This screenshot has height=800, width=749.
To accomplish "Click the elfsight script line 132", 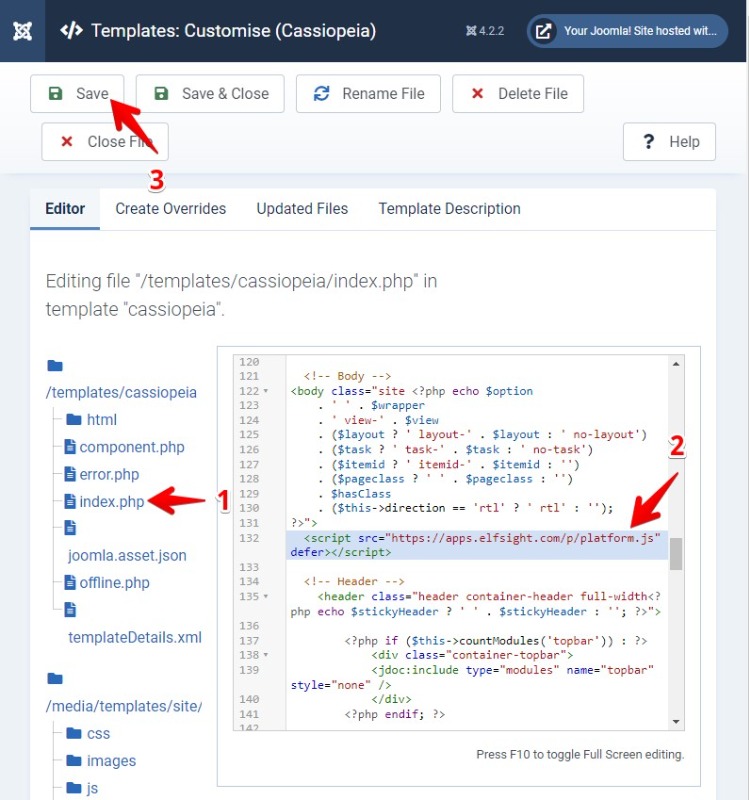I will point(477,545).
